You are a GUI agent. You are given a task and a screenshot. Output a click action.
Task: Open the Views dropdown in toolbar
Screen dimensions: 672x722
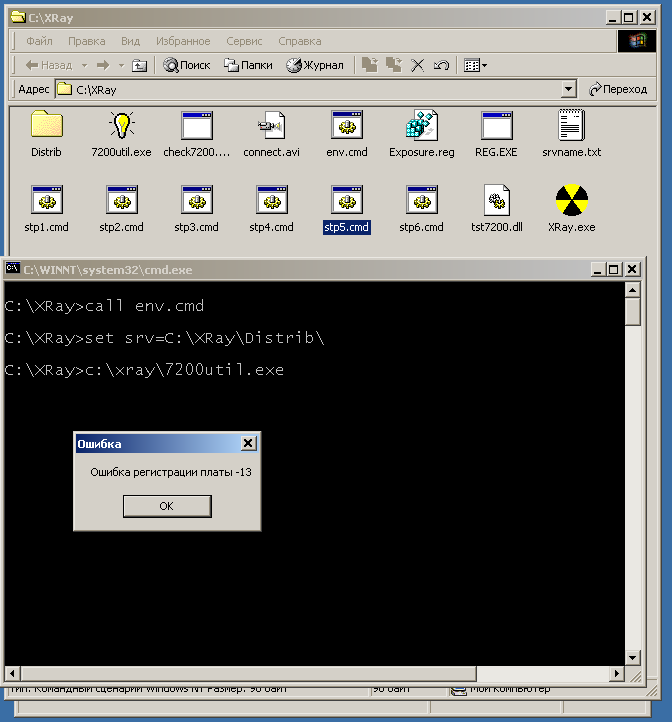(x=476, y=65)
